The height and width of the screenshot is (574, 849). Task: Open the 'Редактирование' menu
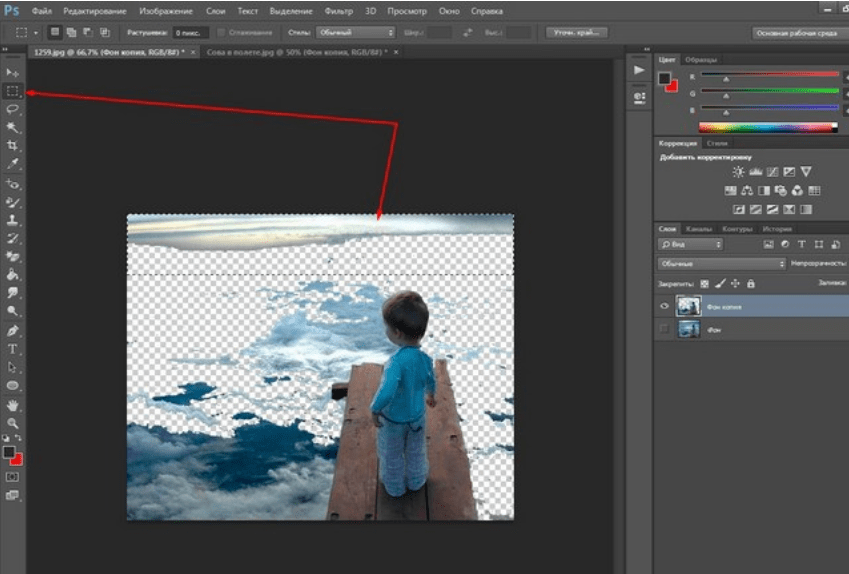click(95, 11)
